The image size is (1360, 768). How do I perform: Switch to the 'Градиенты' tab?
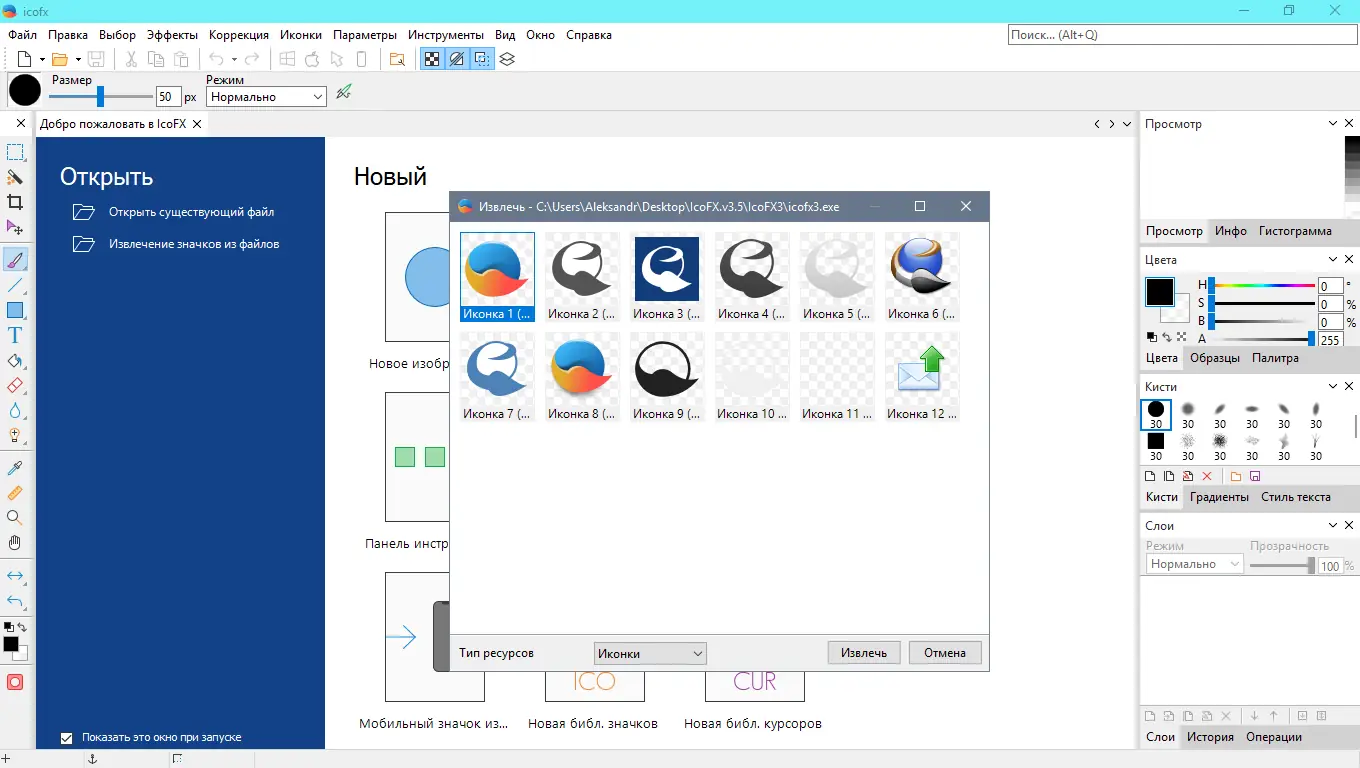click(1219, 497)
